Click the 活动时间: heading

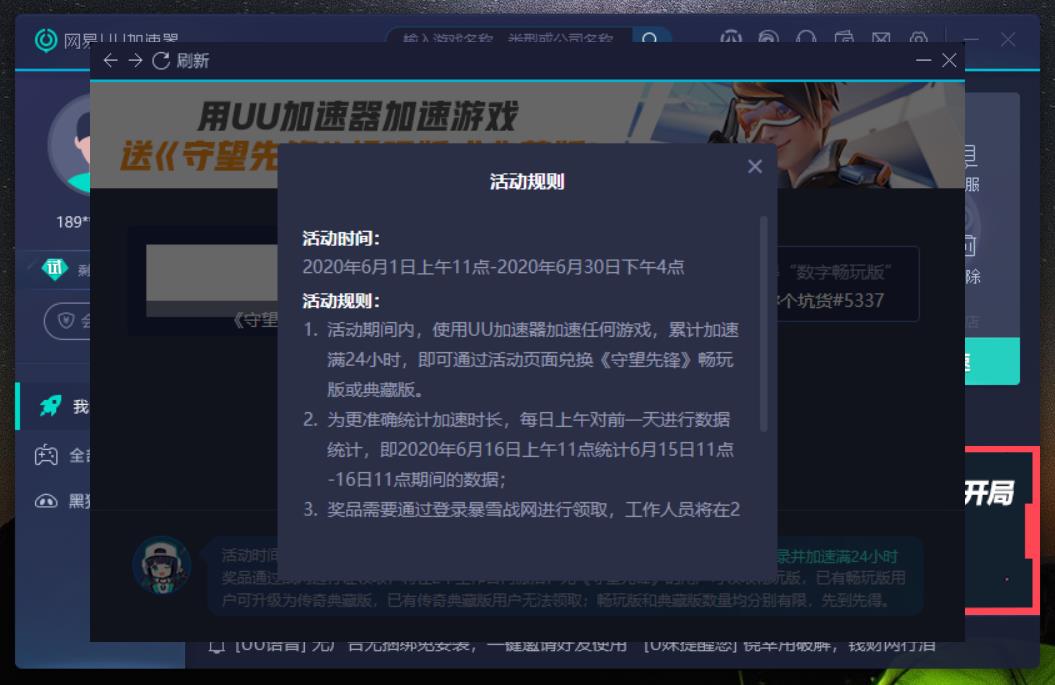click(341, 238)
